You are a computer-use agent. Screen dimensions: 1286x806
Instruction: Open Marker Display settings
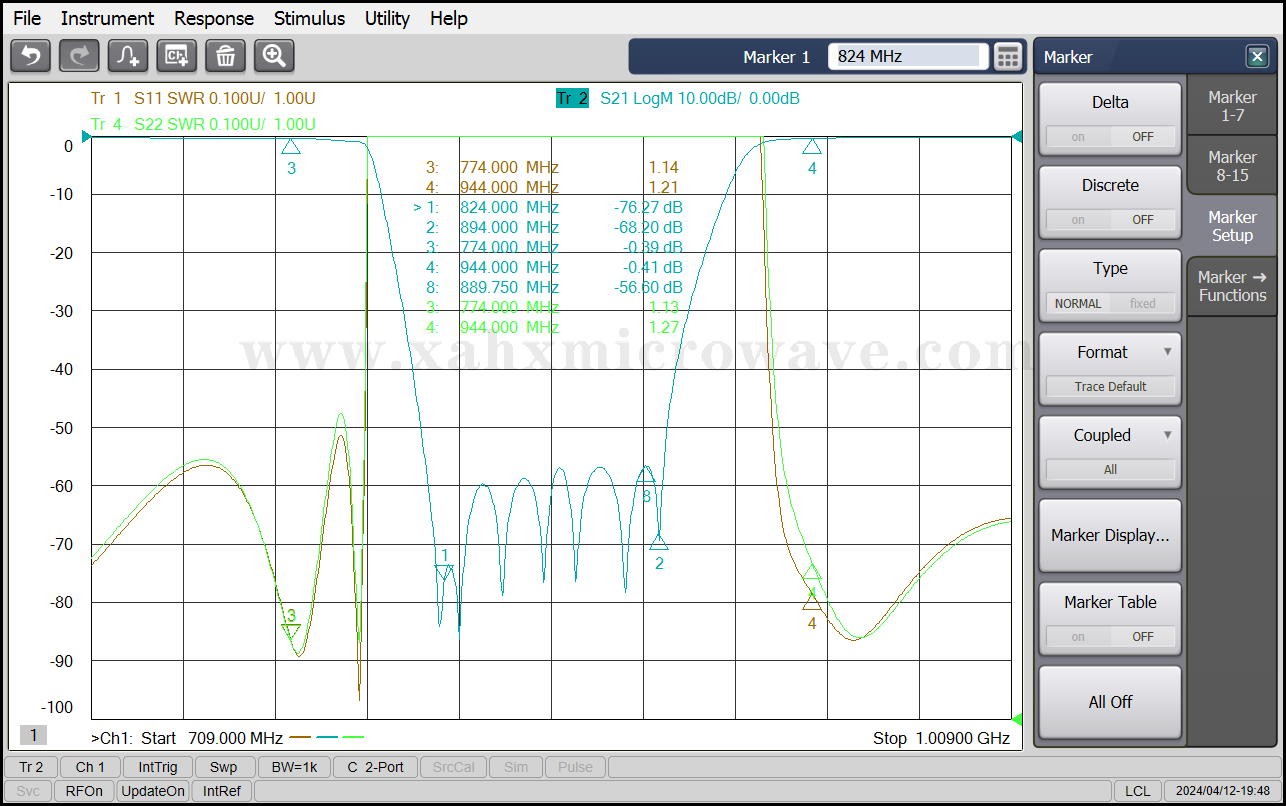pos(1110,535)
